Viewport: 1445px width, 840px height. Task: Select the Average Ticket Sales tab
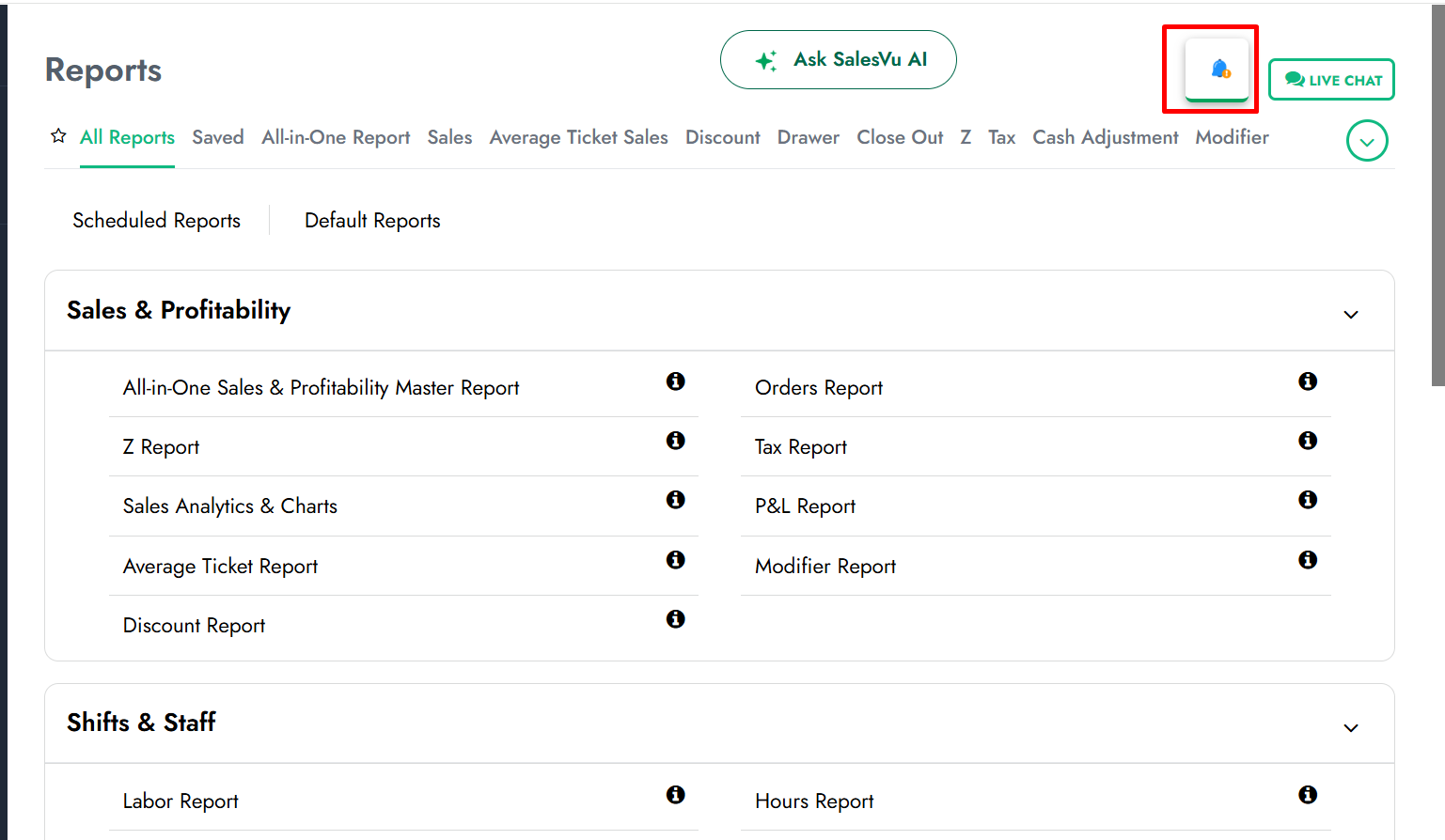(578, 137)
